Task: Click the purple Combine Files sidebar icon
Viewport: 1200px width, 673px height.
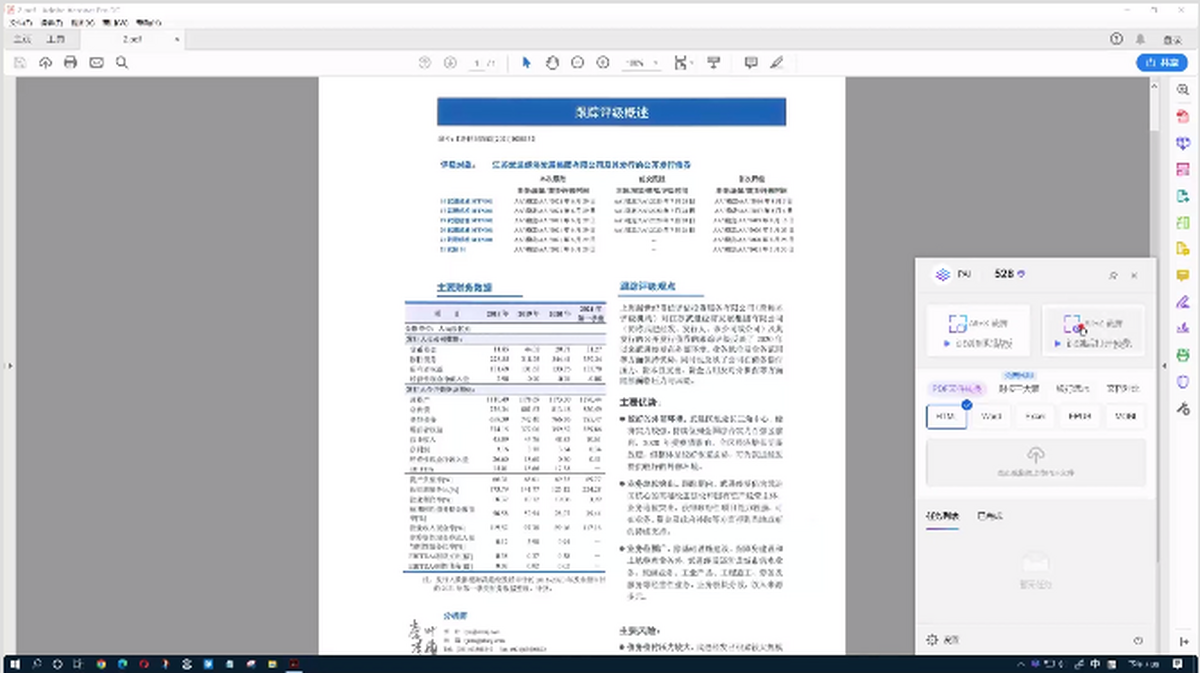Action: [x=1183, y=143]
